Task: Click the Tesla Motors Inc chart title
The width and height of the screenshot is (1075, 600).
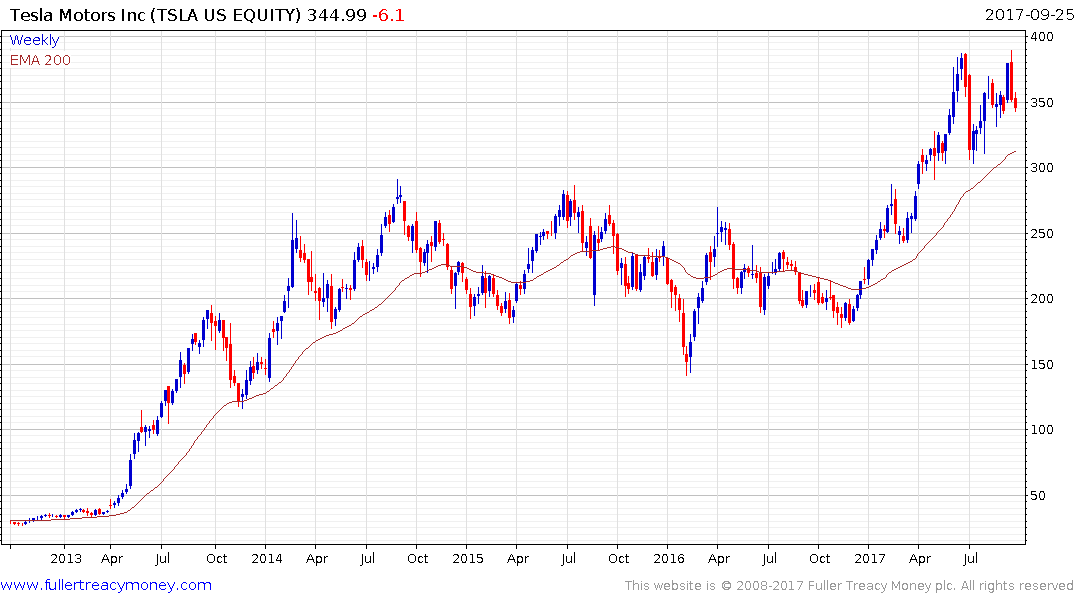Action: (x=156, y=14)
